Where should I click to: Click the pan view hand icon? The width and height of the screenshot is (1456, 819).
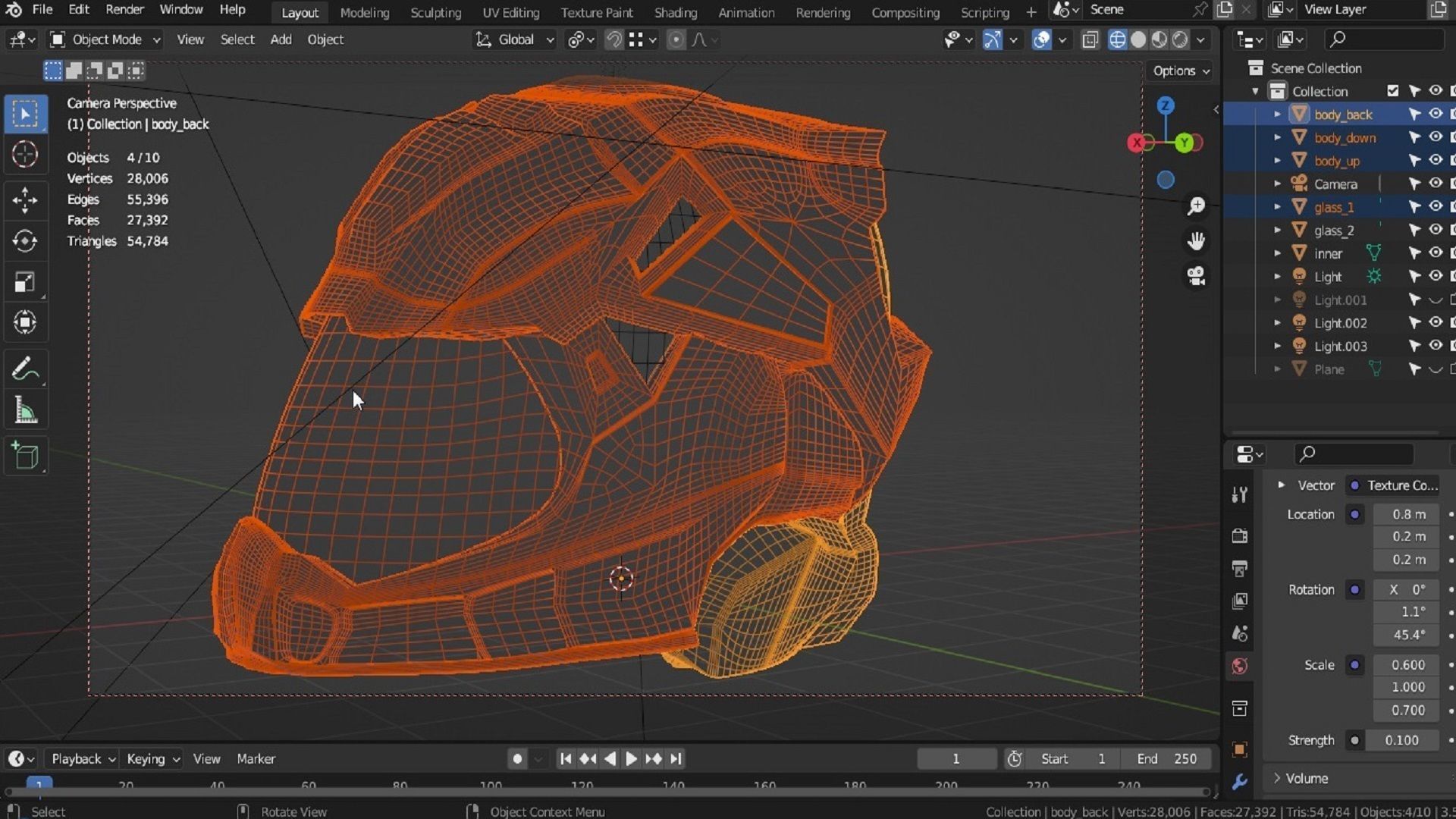[x=1196, y=241]
